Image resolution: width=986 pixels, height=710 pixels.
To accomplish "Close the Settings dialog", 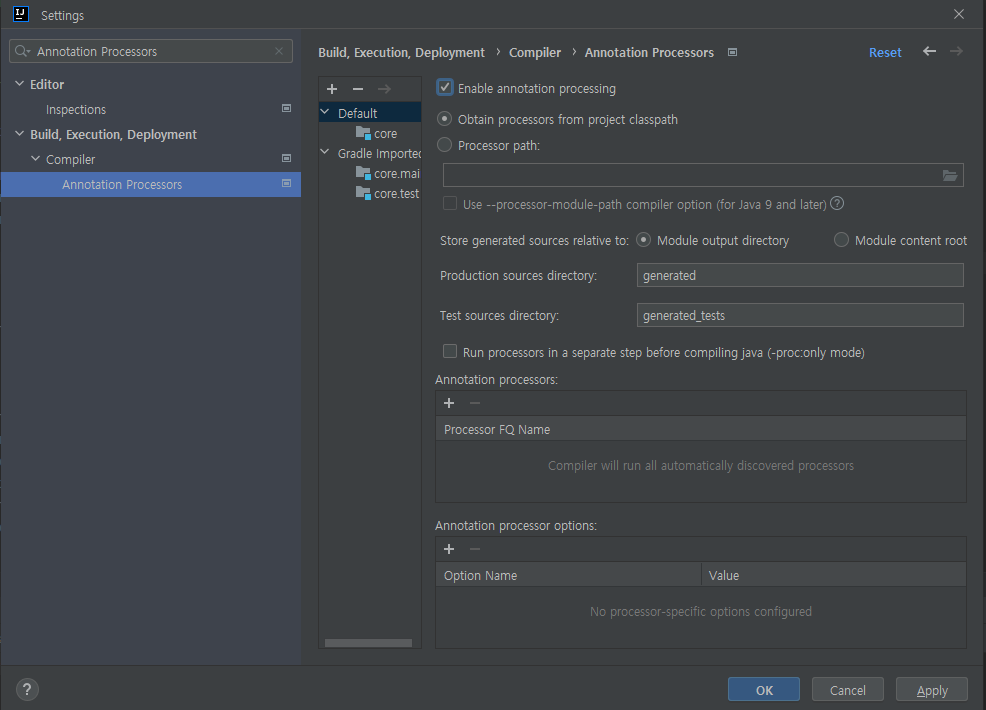I will 959,14.
